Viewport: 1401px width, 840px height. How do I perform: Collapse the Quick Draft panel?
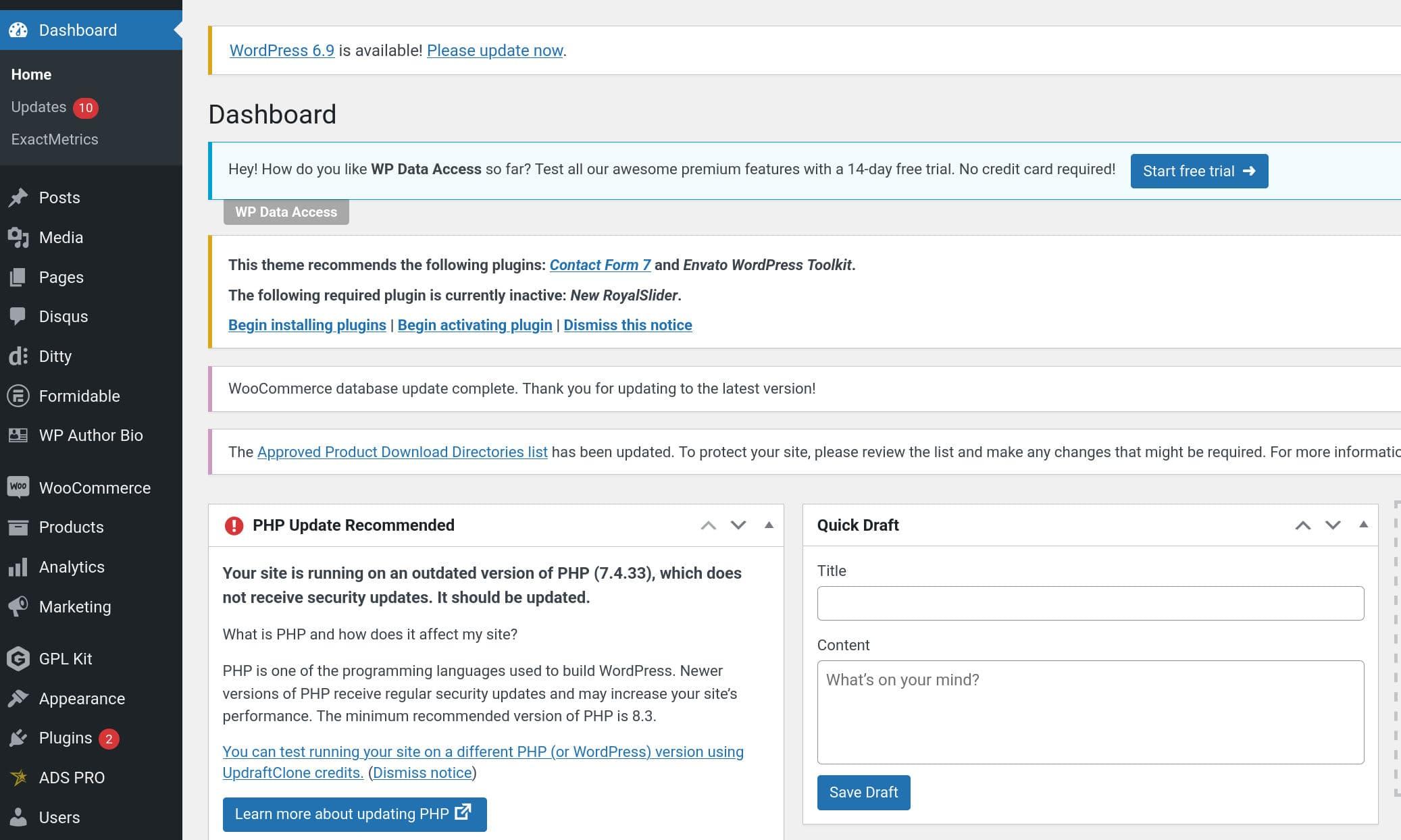click(x=1363, y=525)
